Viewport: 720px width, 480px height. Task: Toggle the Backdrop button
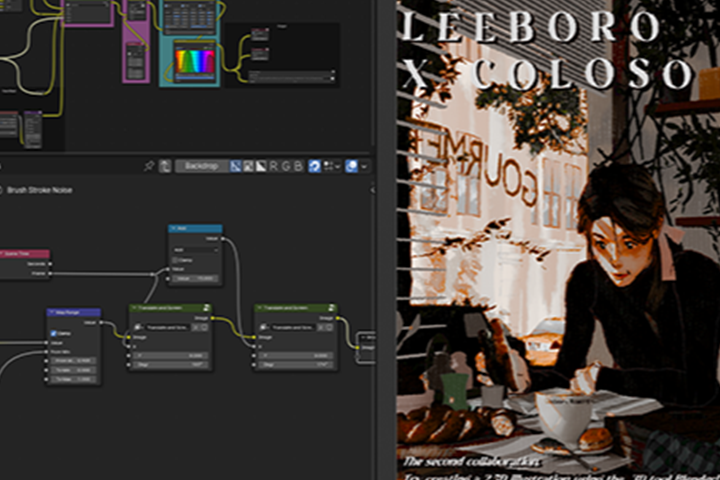click(201, 166)
